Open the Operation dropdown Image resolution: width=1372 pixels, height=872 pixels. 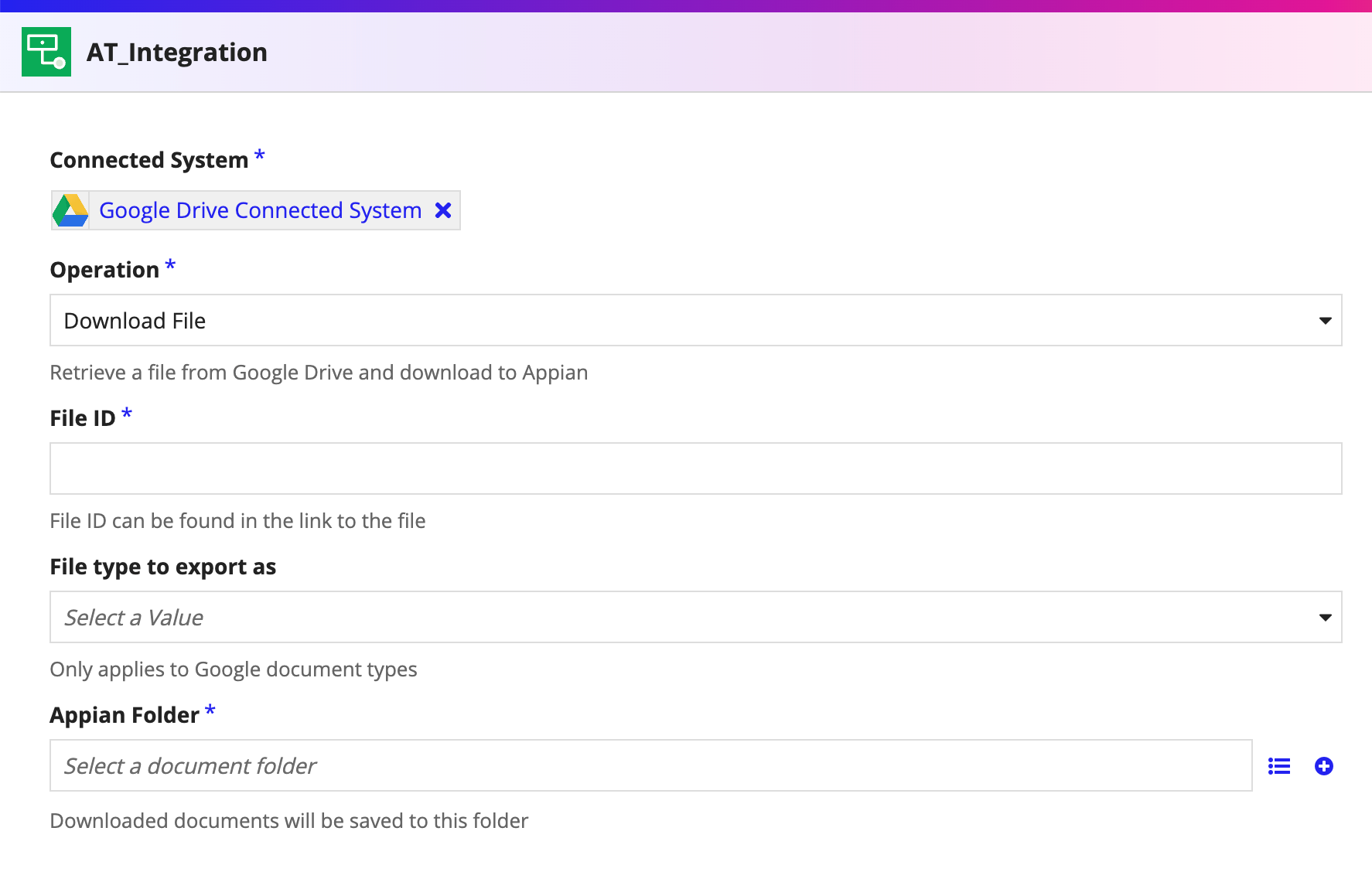tap(696, 320)
